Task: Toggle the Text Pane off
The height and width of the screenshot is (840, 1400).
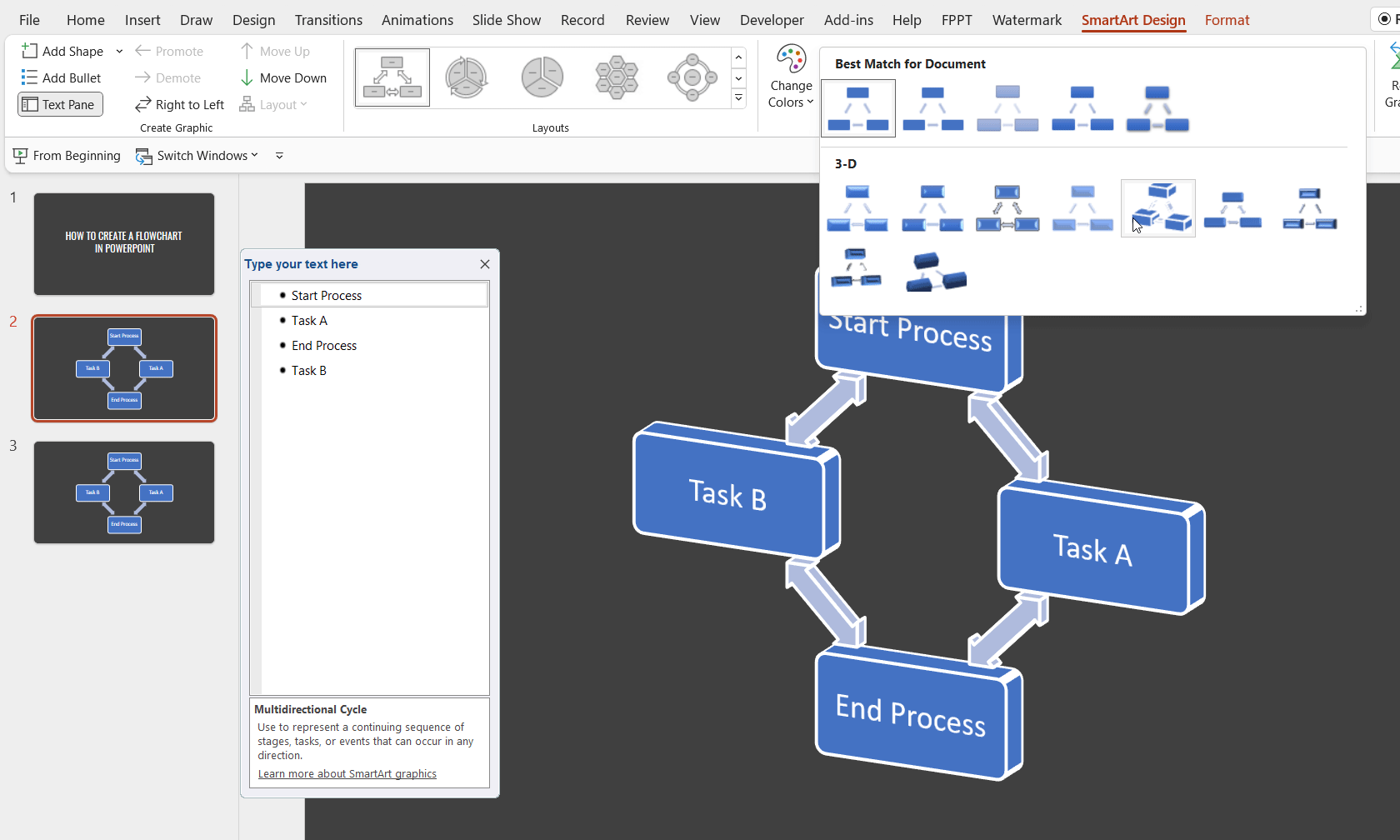Action: tap(59, 104)
